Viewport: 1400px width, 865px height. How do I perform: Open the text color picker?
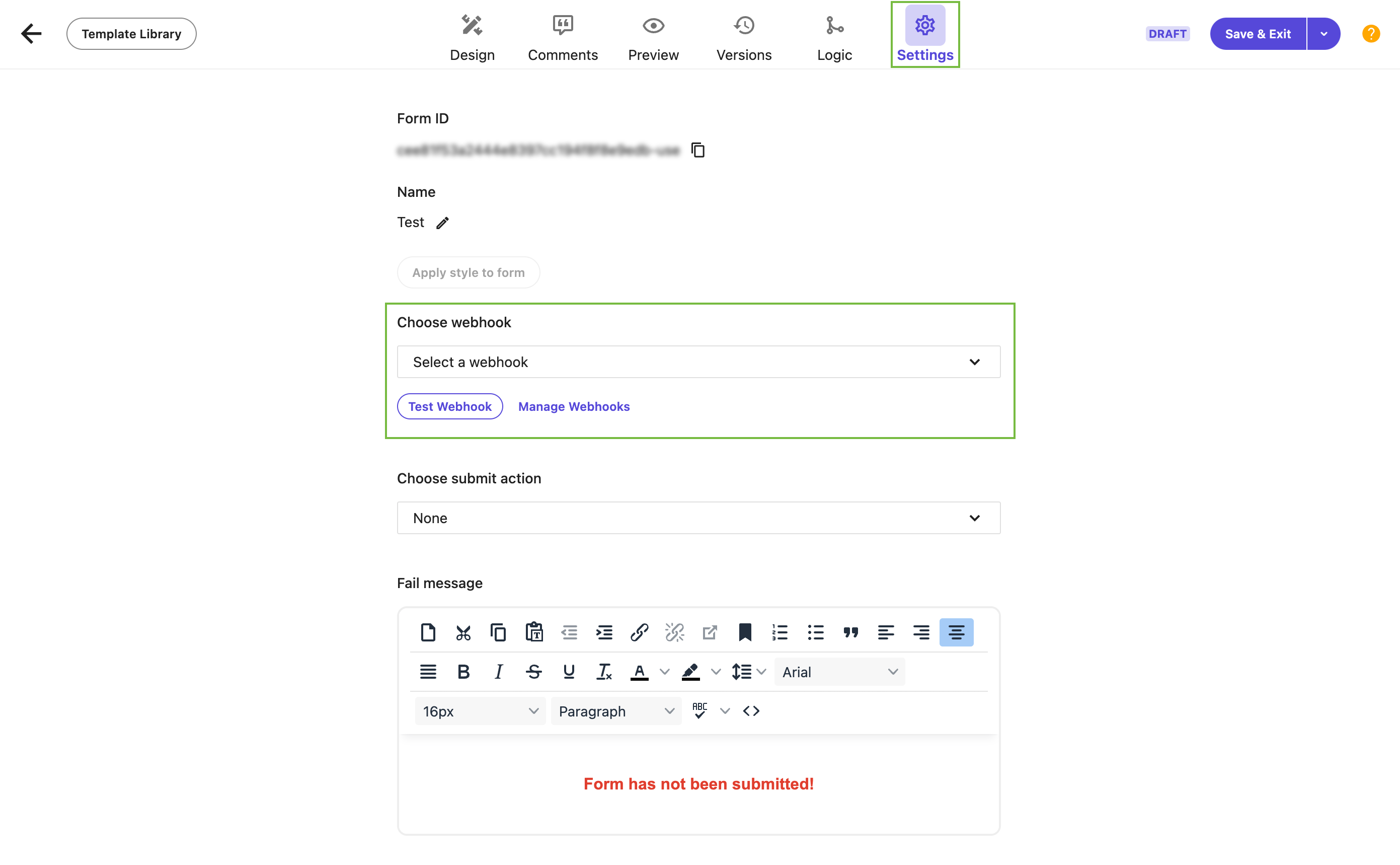click(640, 671)
